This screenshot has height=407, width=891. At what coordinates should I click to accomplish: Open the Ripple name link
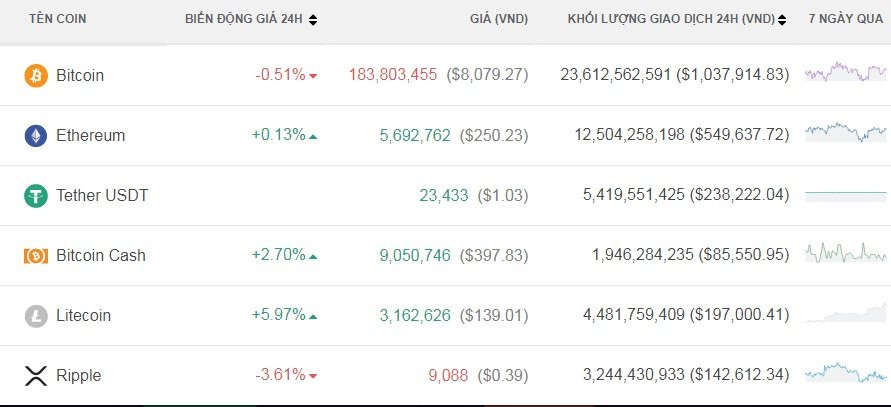[x=78, y=375]
